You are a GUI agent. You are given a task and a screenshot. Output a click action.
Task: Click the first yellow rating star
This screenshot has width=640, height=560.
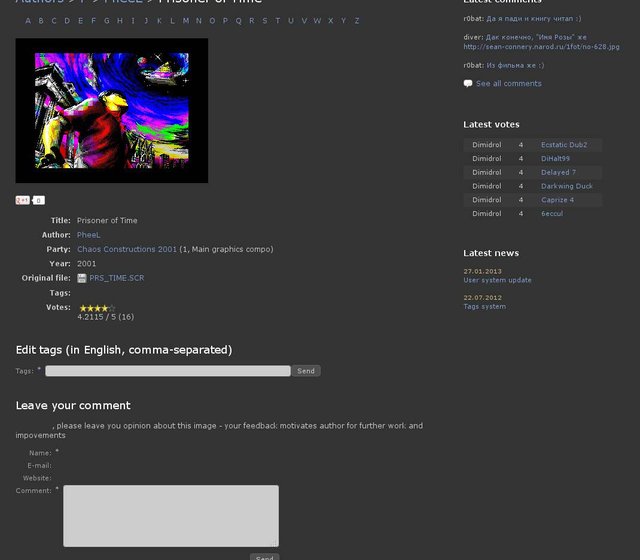(x=82, y=308)
